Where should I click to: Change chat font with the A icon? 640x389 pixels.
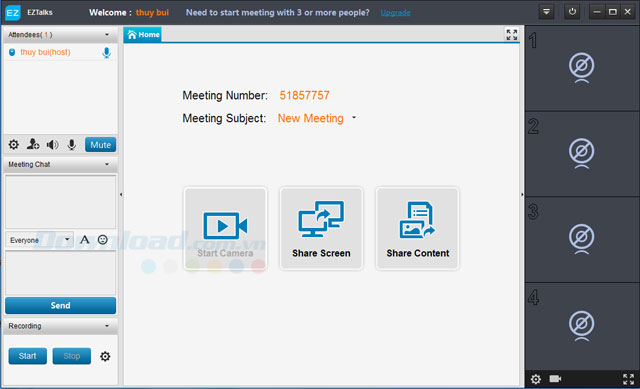click(x=84, y=240)
